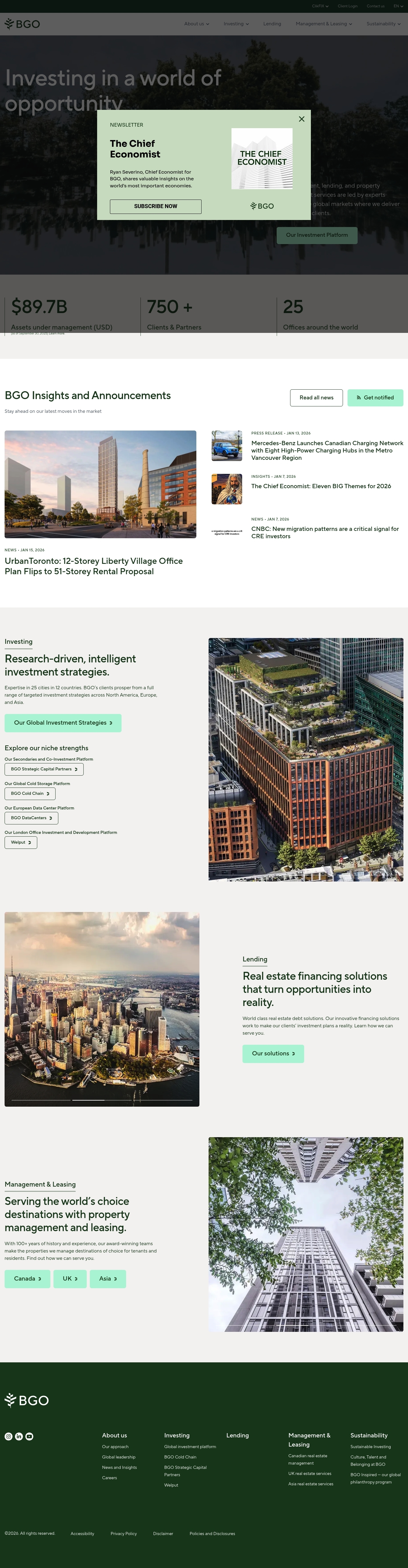Open footer Canadian real estate management link
Image resolution: width=408 pixels, height=1568 pixels.
(x=308, y=1460)
